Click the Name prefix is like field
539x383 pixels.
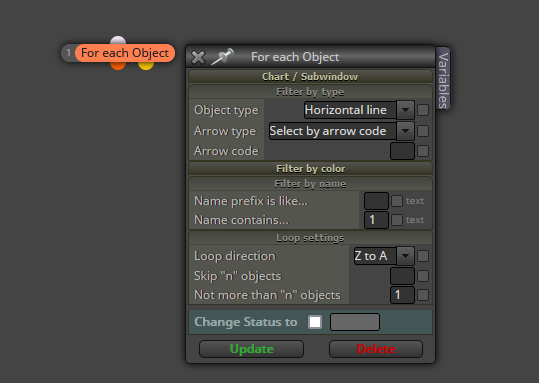tap(376, 201)
